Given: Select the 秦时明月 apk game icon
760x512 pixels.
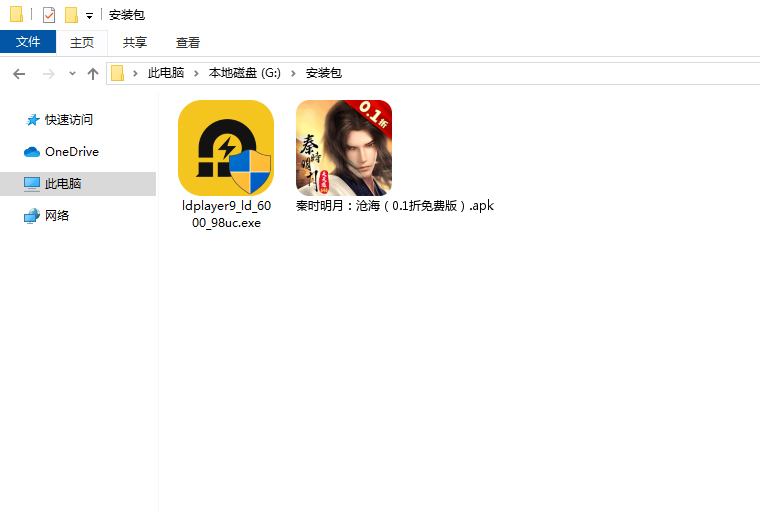Looking at the screenshot, I should point(344,147).
